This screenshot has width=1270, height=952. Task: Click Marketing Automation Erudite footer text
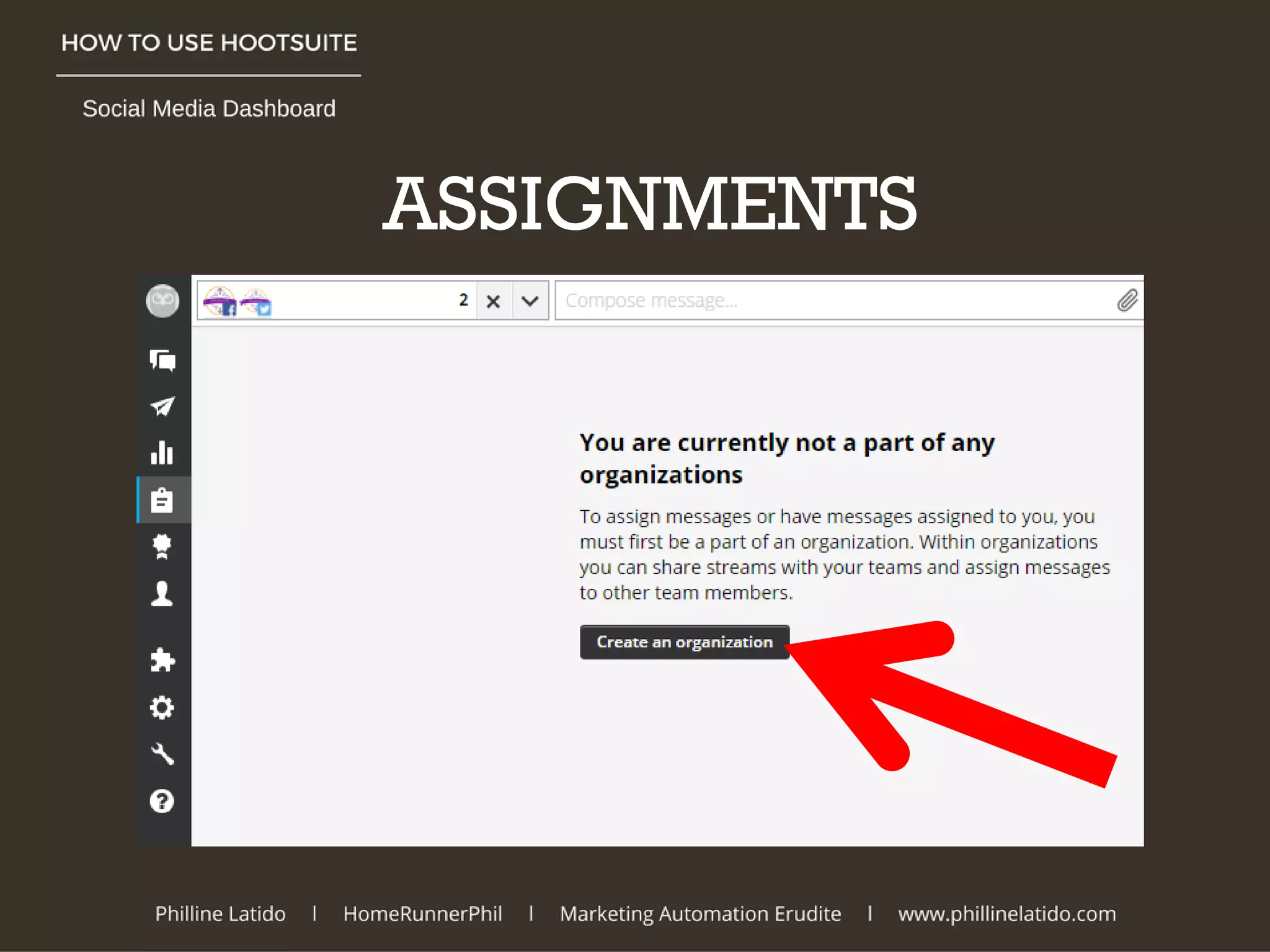(x=701, y=914)
